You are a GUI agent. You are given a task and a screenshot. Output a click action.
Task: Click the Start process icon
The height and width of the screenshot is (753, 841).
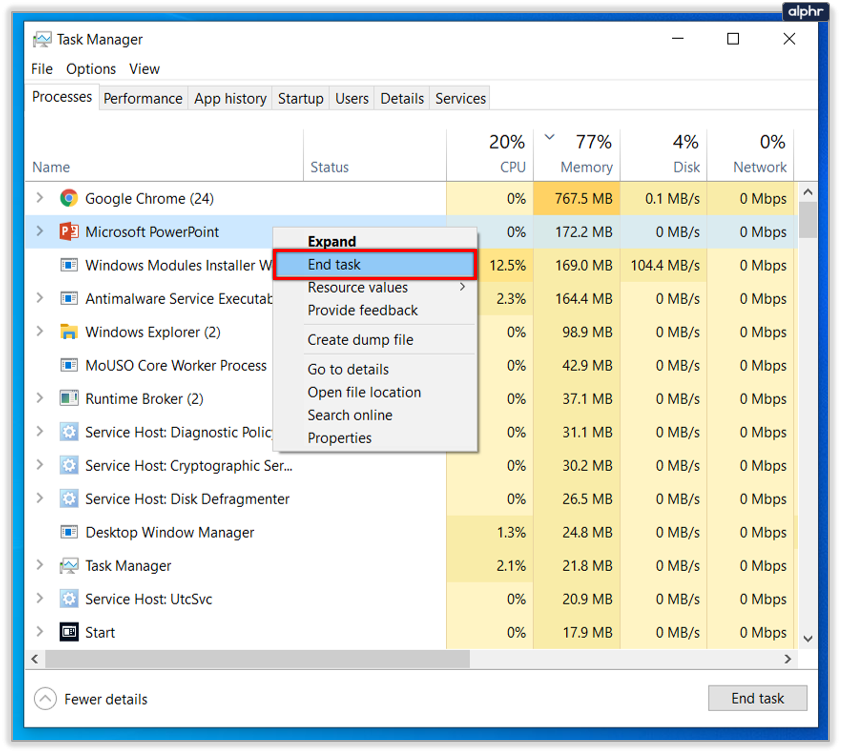point(69,632)
